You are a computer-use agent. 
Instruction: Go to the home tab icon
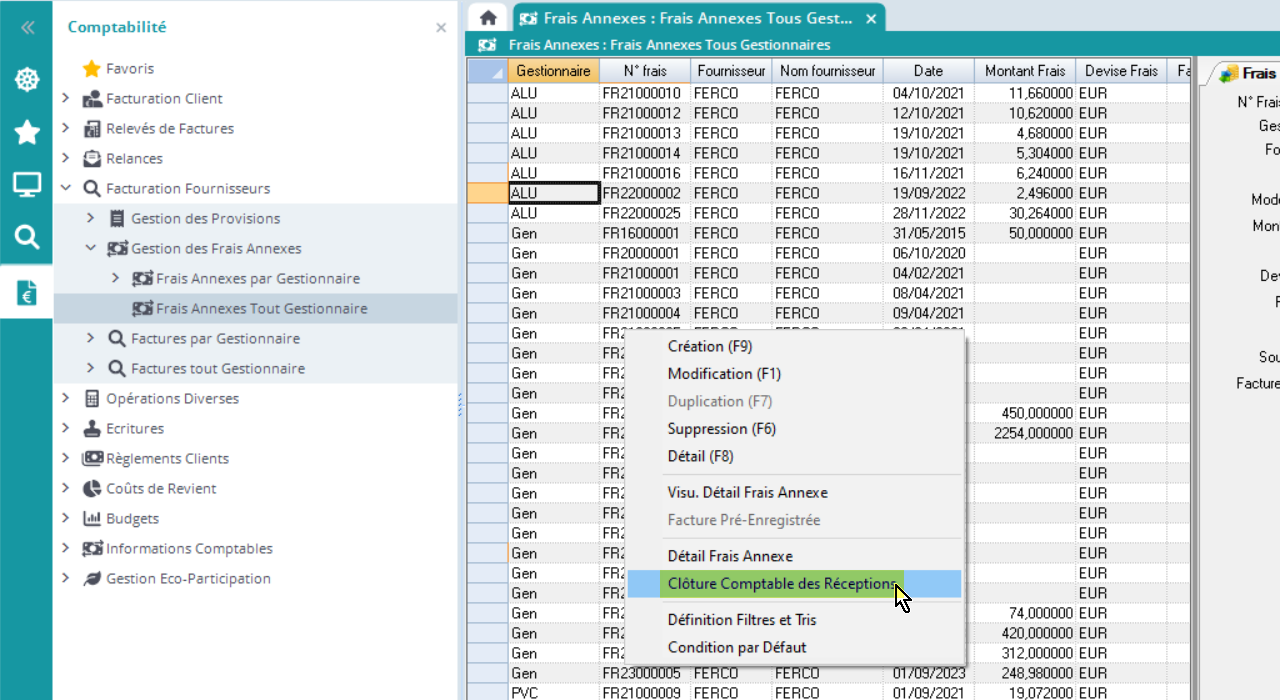pos(488,18)
